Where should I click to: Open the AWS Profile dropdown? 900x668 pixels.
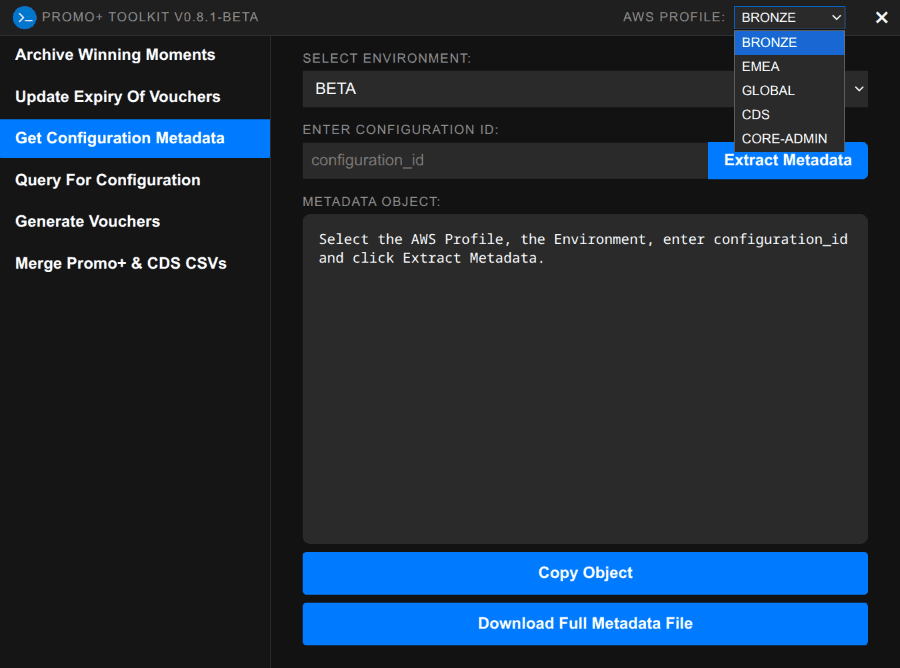click(789, 17)
